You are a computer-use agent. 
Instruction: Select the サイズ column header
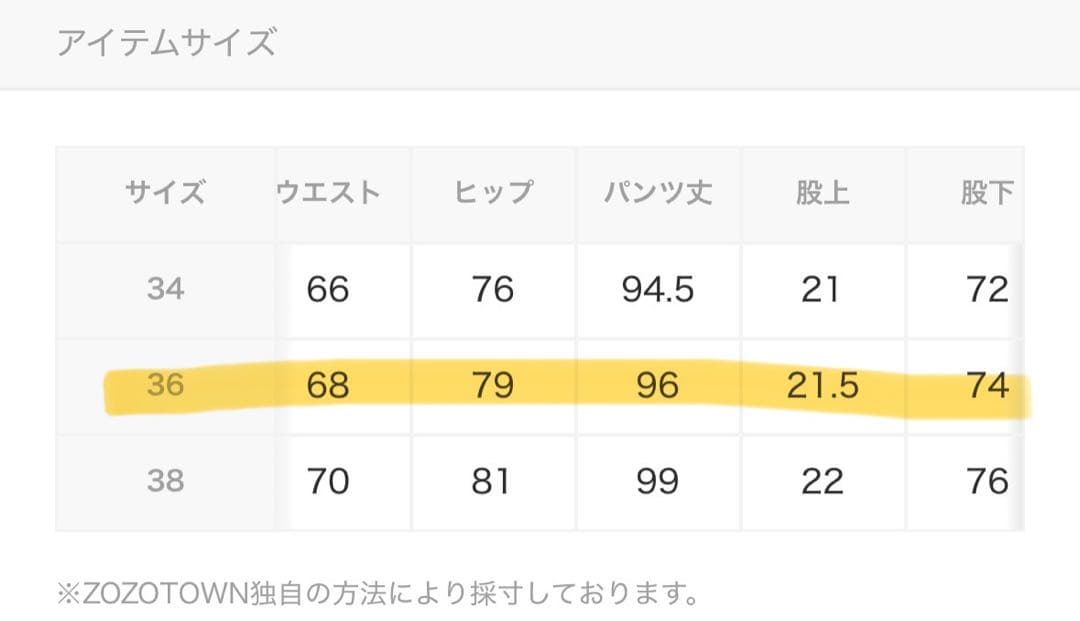point(165,192)
